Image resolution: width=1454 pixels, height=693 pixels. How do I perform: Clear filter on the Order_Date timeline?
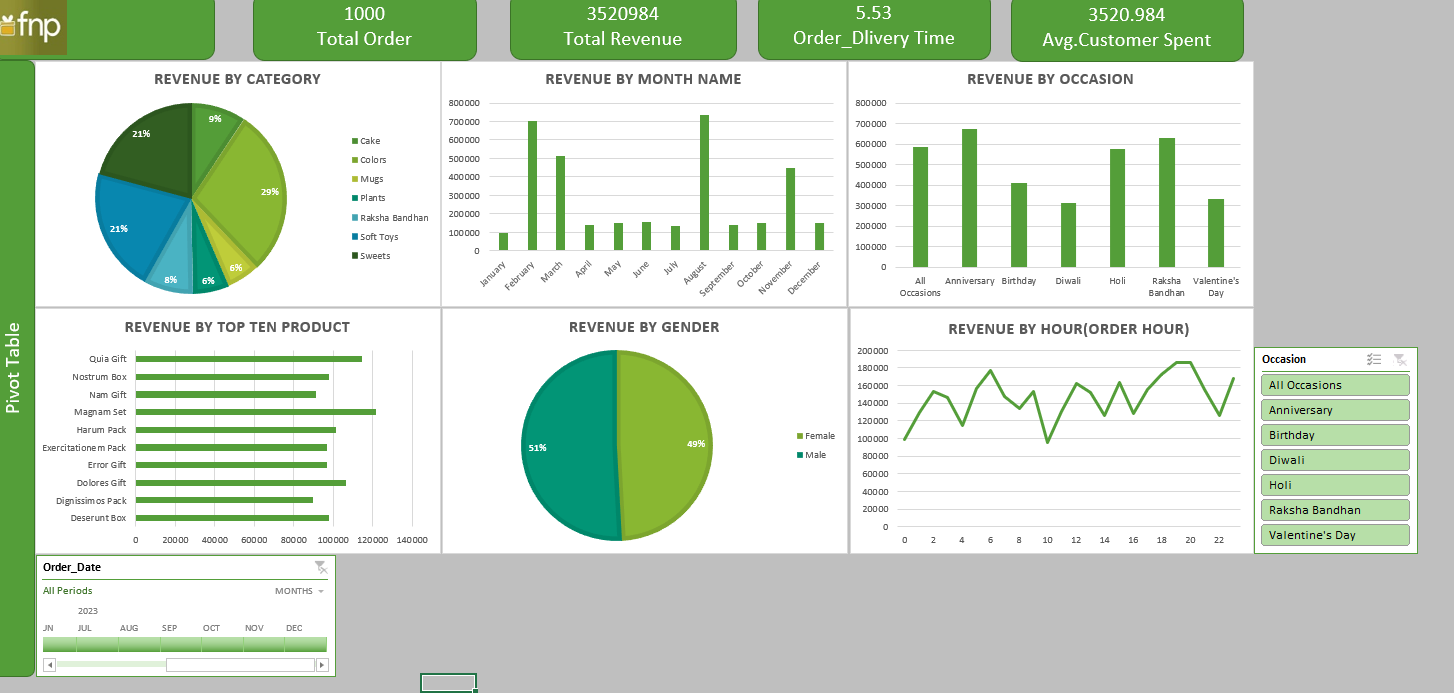click(320, 567)
